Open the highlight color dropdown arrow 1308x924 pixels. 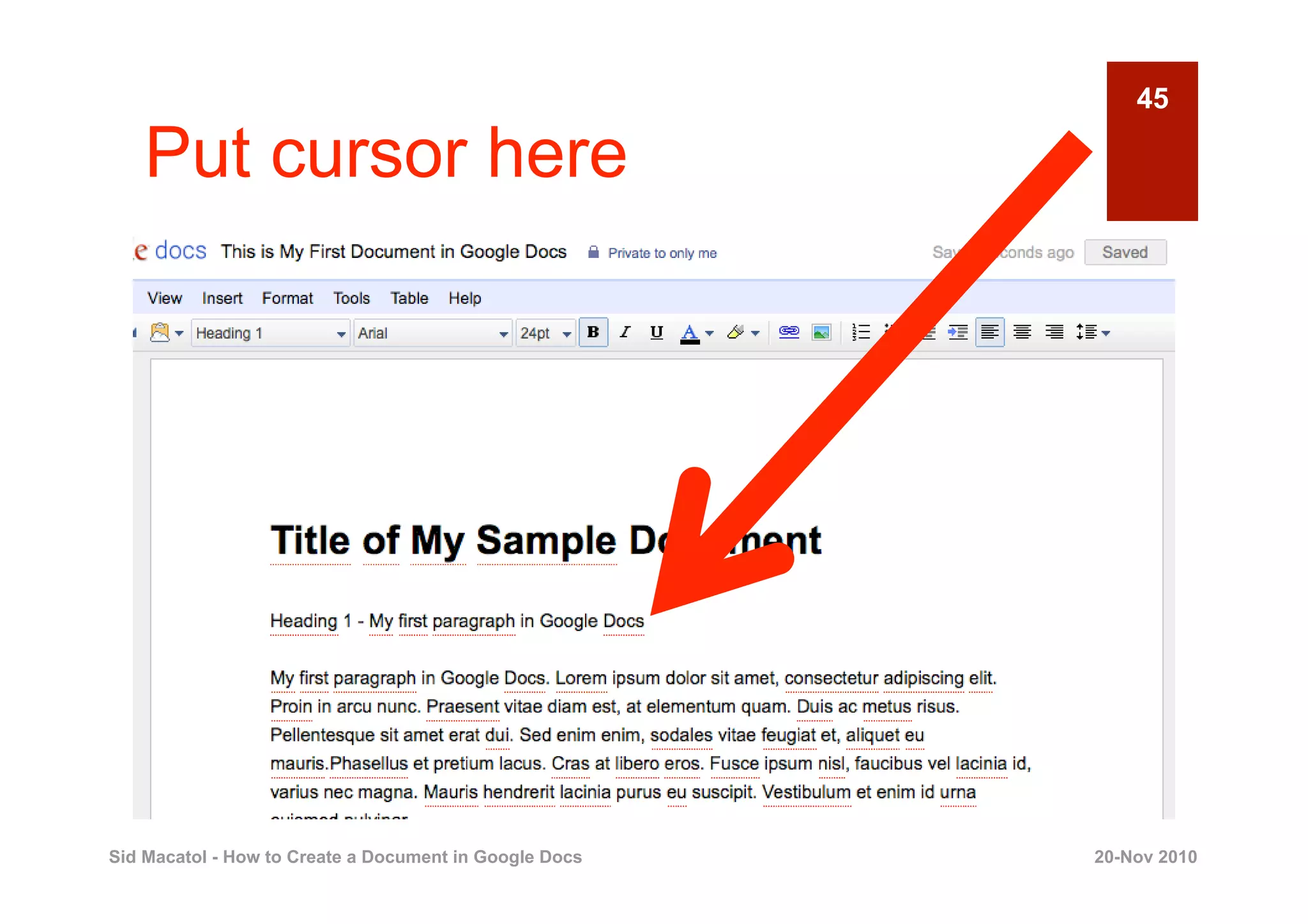(x=755, y=333)
